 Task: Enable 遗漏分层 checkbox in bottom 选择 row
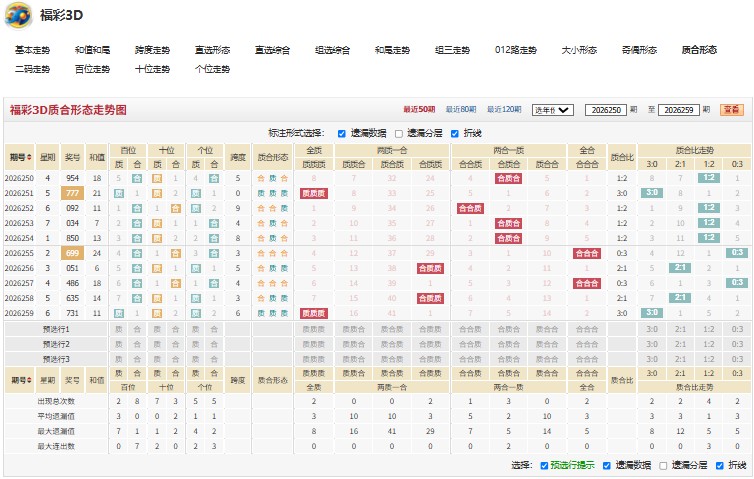[663, 466]
